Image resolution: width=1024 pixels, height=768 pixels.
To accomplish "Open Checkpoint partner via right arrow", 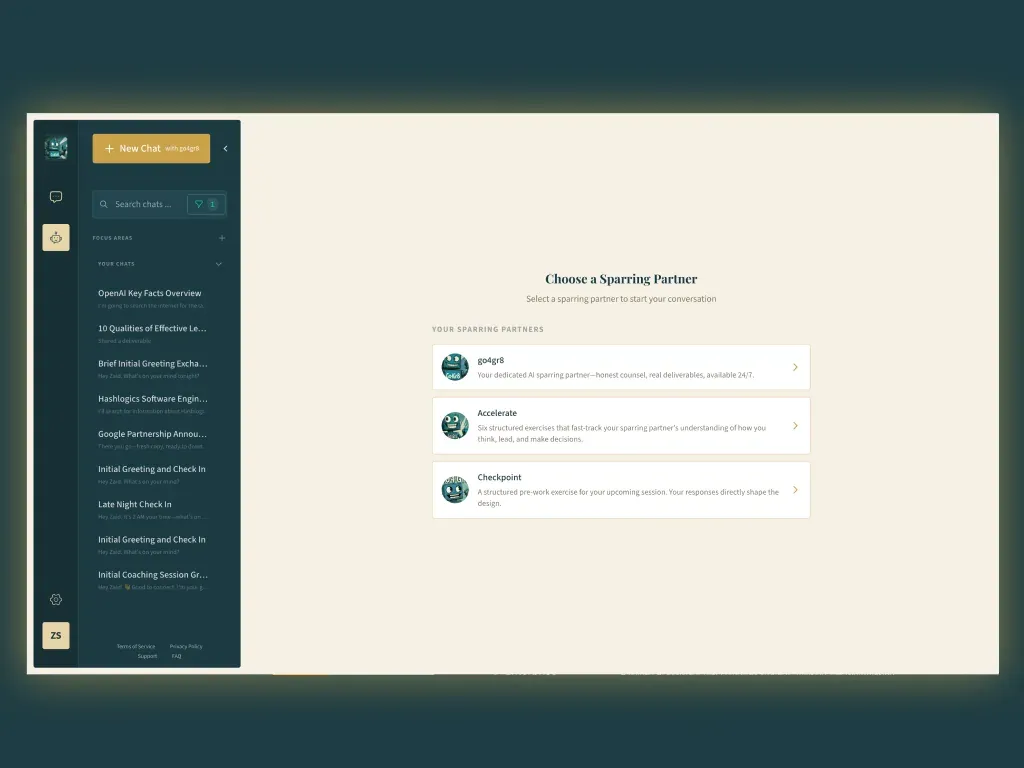I will click(x=795, y=490).
